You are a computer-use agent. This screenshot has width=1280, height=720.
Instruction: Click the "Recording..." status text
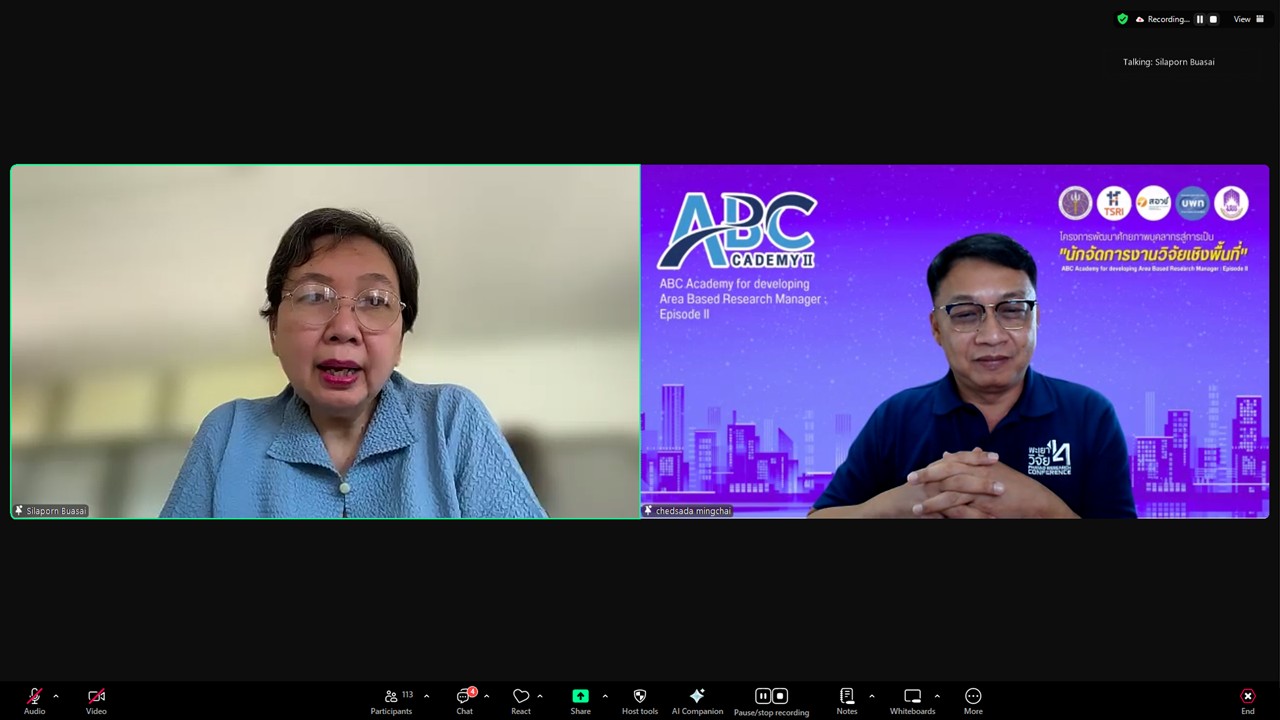(1169, 19)
